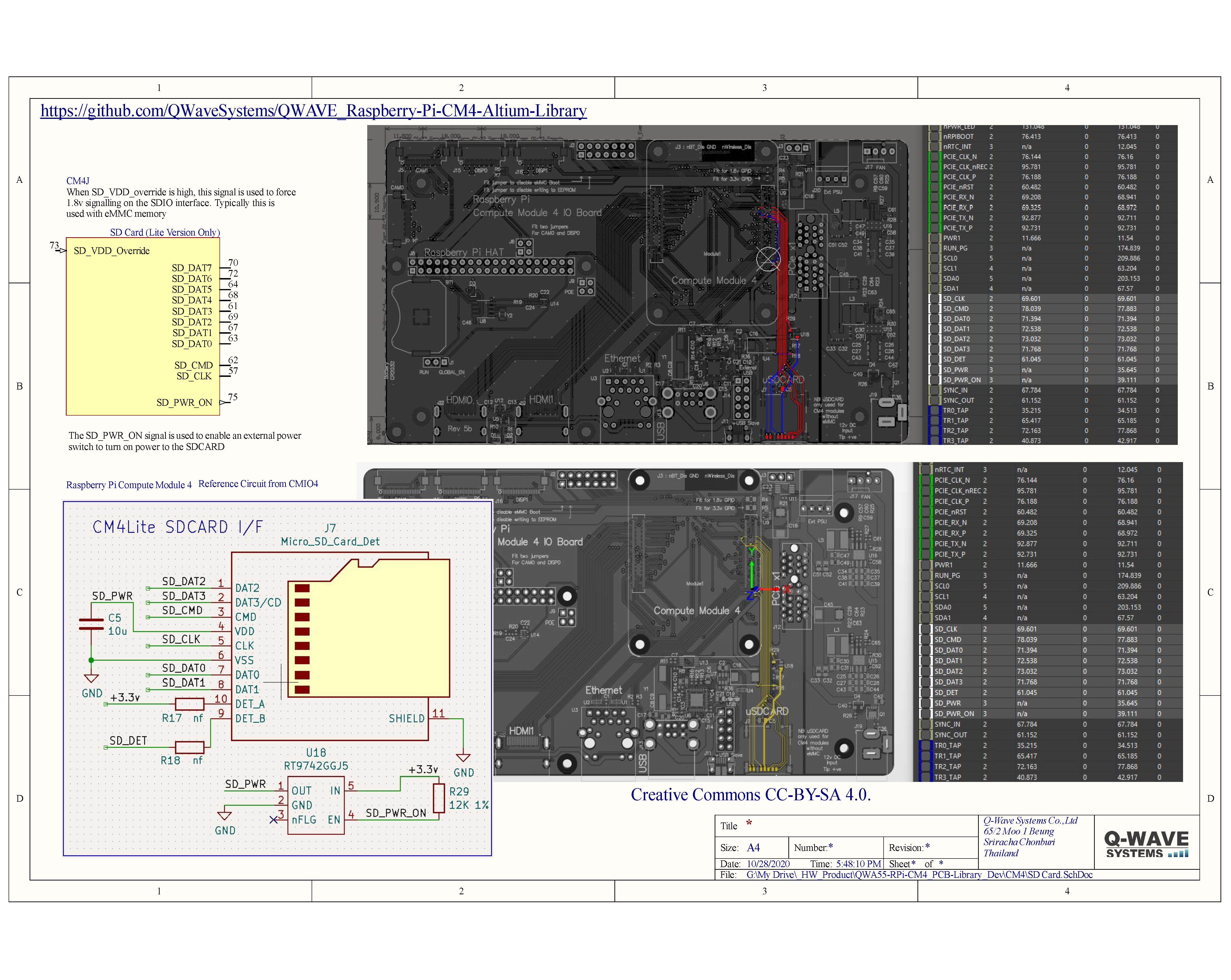Click the +3.3v label near R29

point(423,769)
